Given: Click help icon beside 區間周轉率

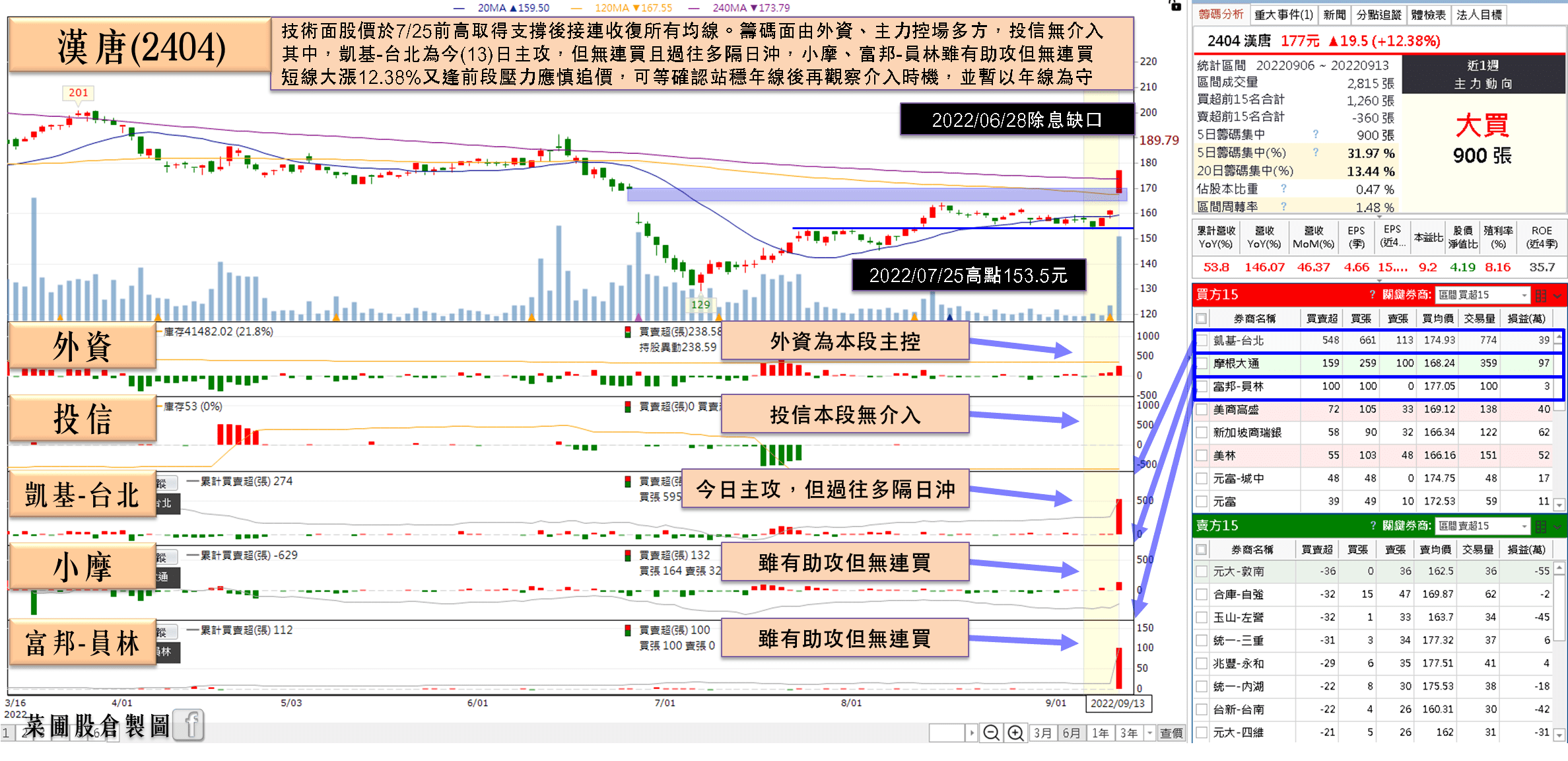Looking at the screenshot, I should coord(1283,207).
